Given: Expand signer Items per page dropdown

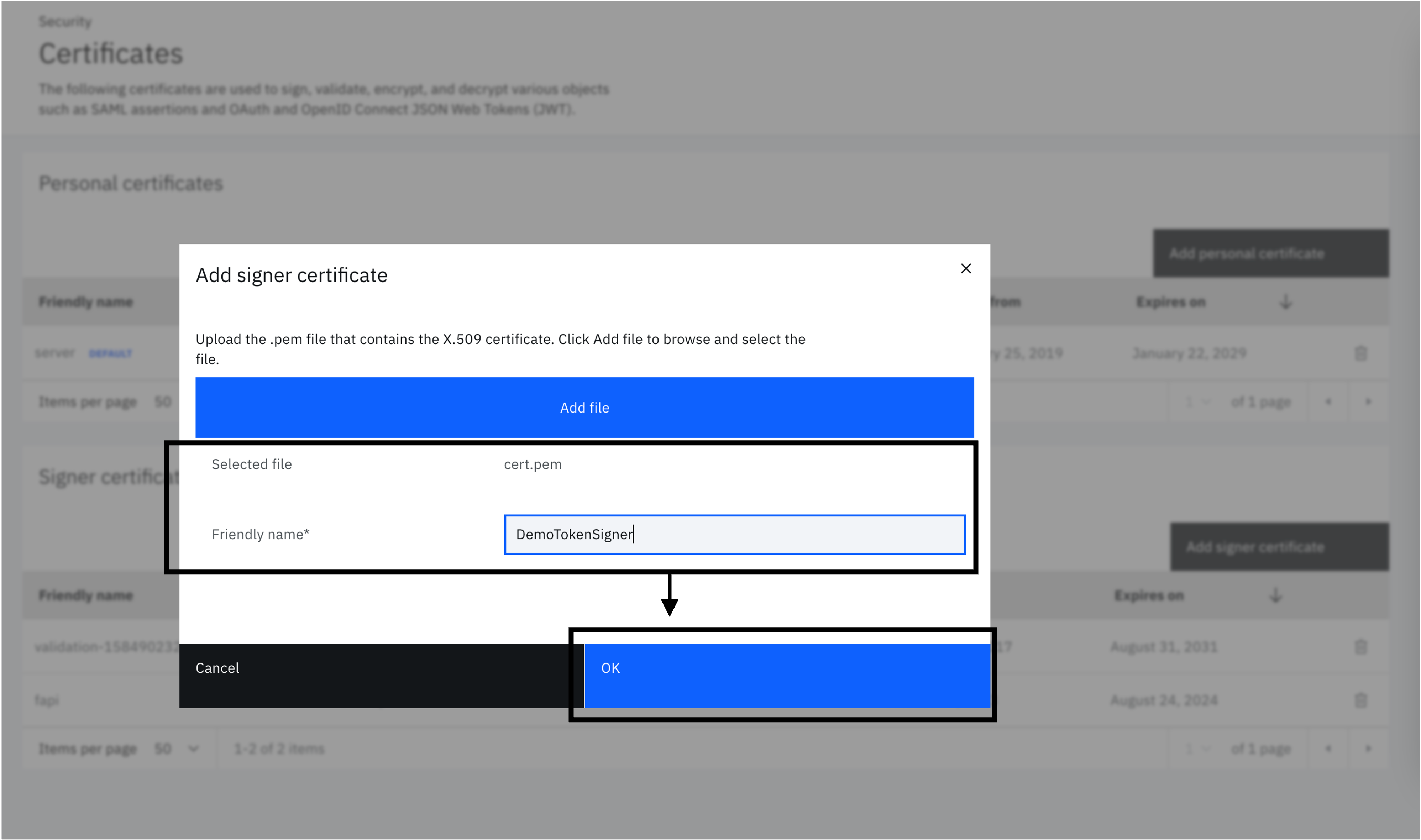Looking at the screenshot, I should click(177, 749).
